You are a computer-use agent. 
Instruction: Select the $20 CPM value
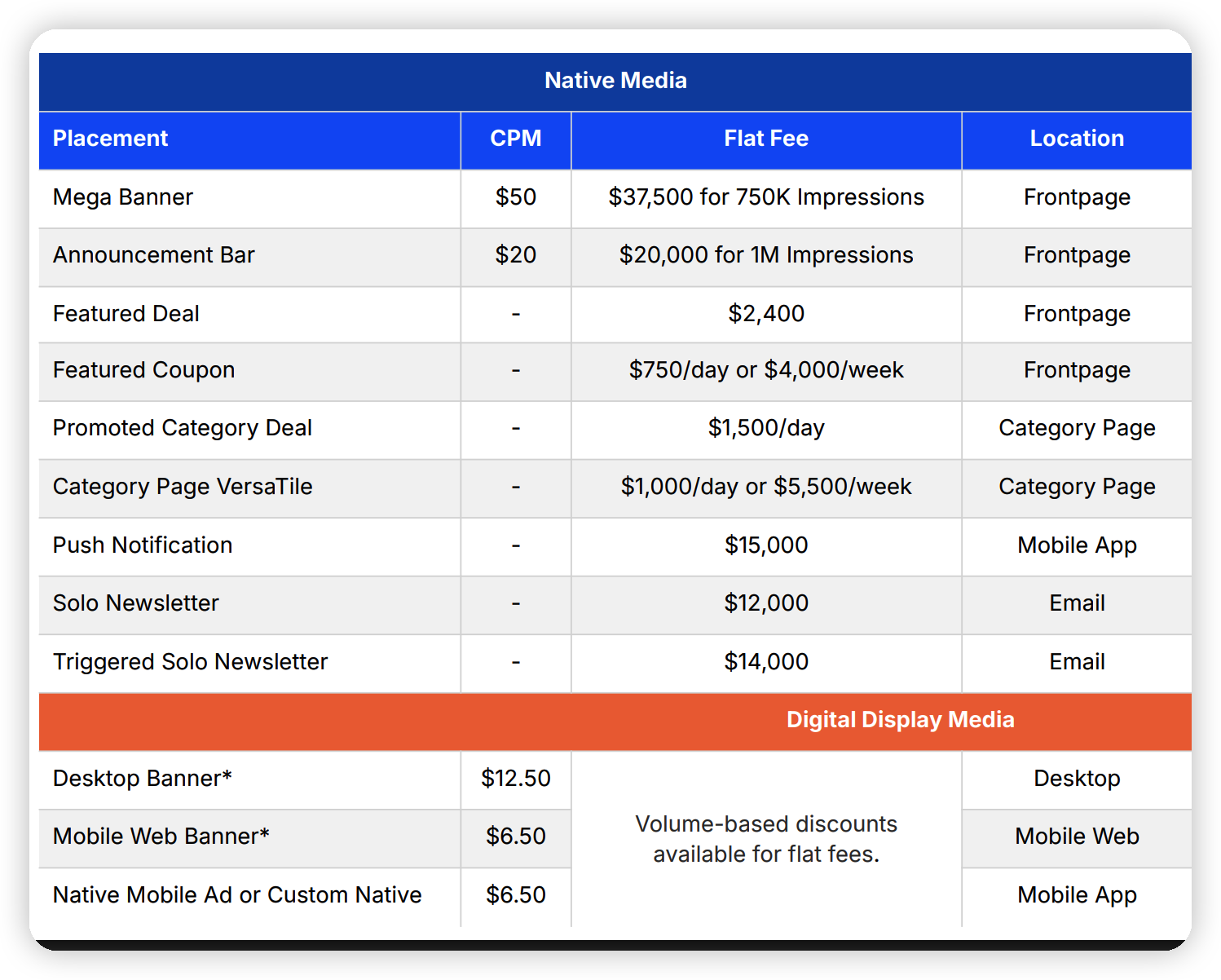516,255
